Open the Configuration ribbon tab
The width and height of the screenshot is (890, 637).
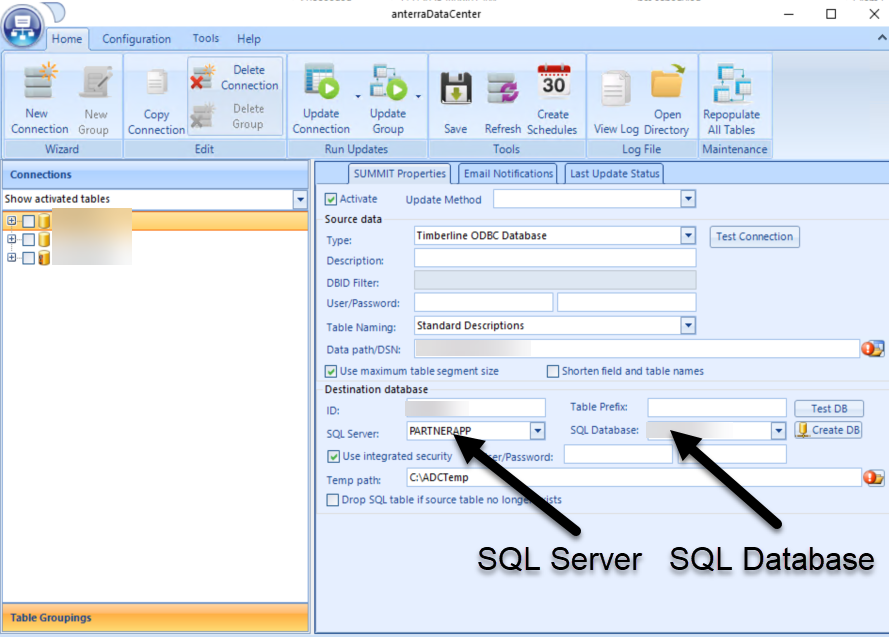136,39
